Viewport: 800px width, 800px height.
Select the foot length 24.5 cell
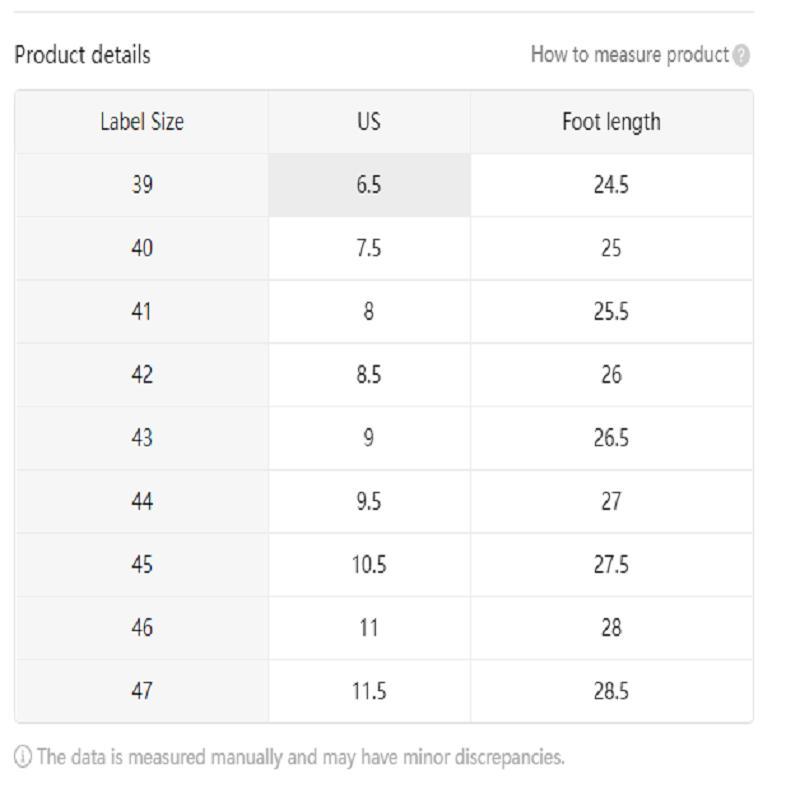click(x=611, y=185)
